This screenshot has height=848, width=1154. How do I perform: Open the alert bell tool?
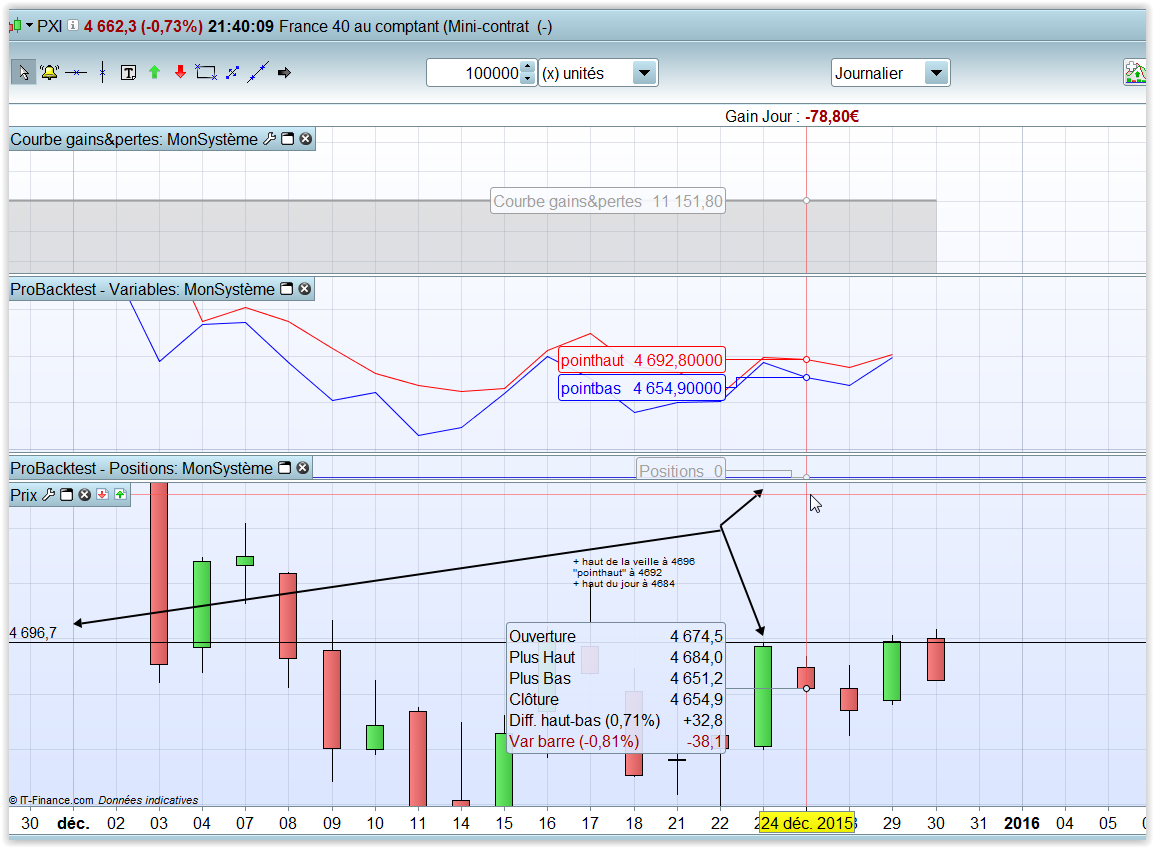(x=49, y=72)
